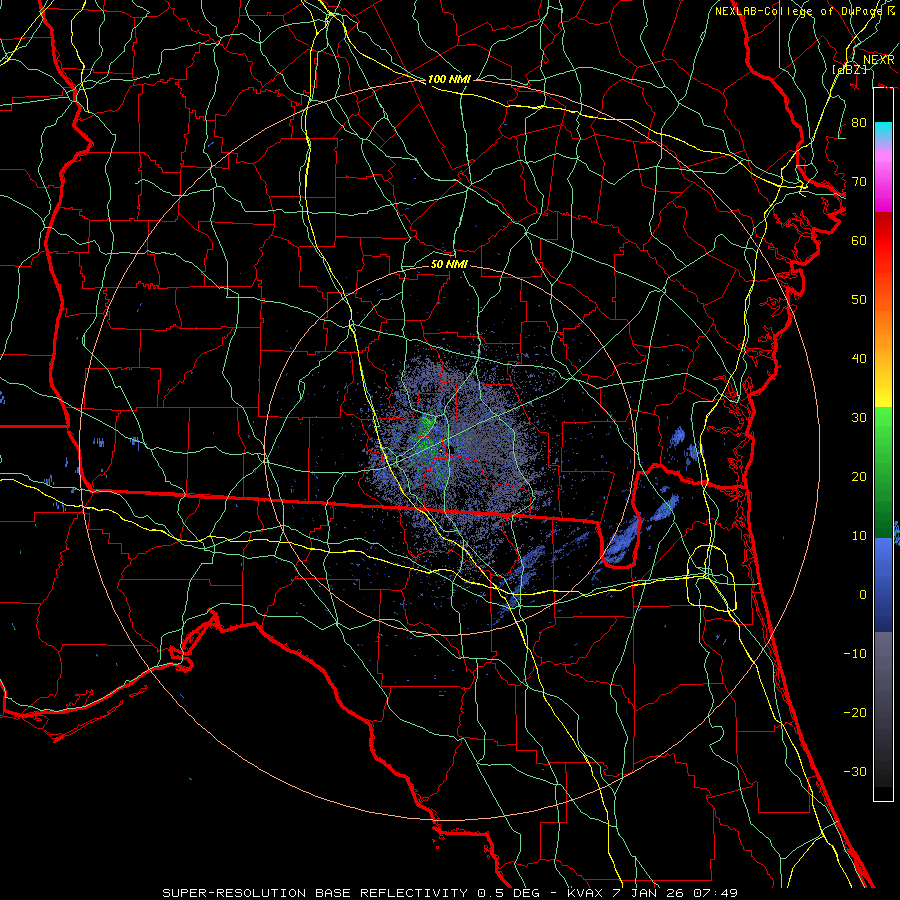Click the 10 value on the color scale
900x900 pixels.
859,536
